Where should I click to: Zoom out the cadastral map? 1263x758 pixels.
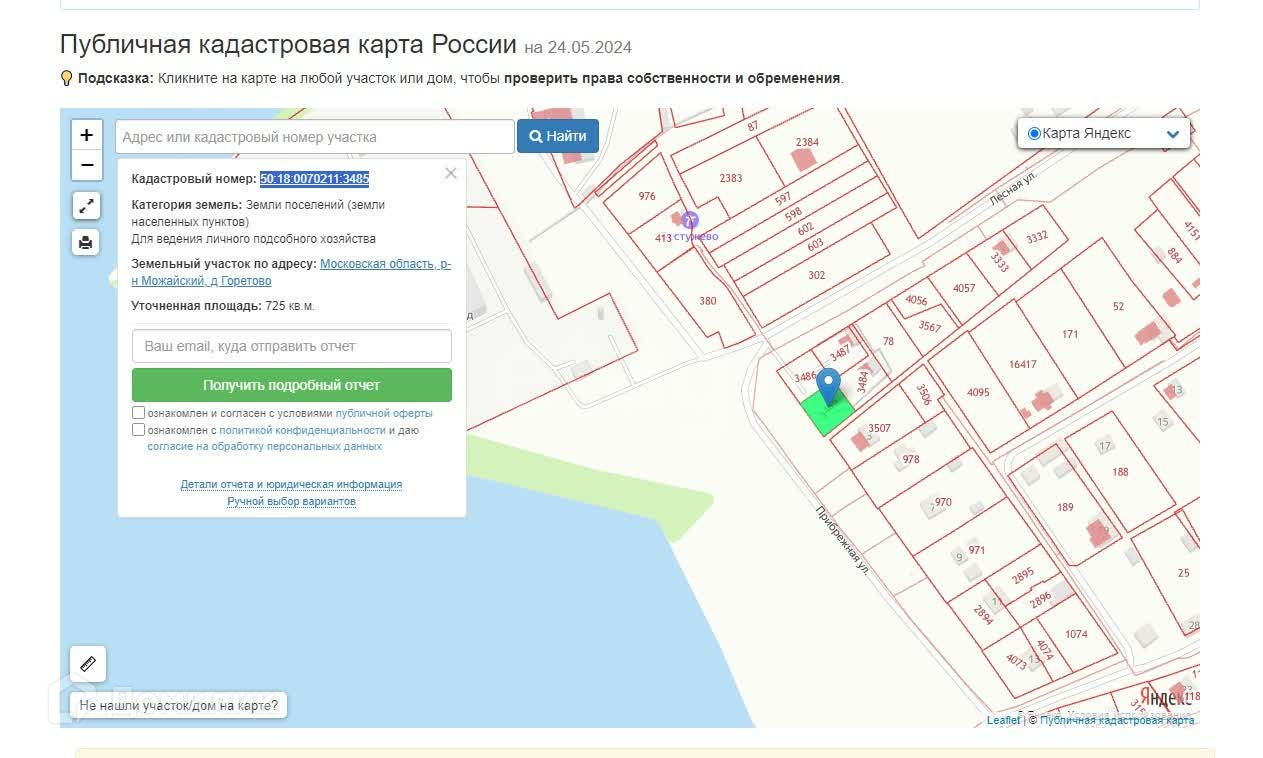tap(87, 165)
